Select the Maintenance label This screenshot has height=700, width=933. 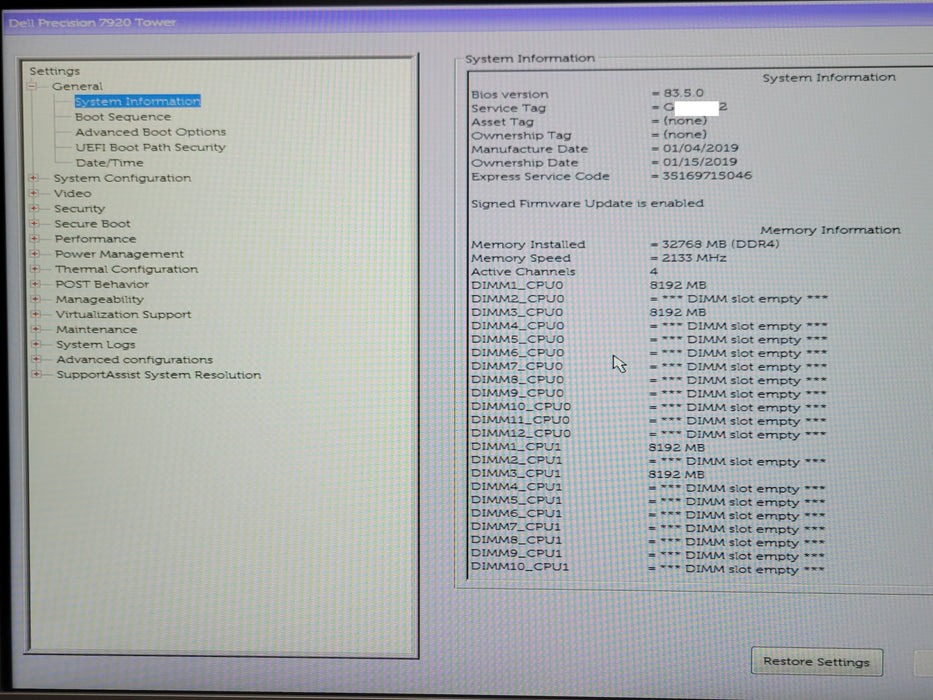point(96,329)
